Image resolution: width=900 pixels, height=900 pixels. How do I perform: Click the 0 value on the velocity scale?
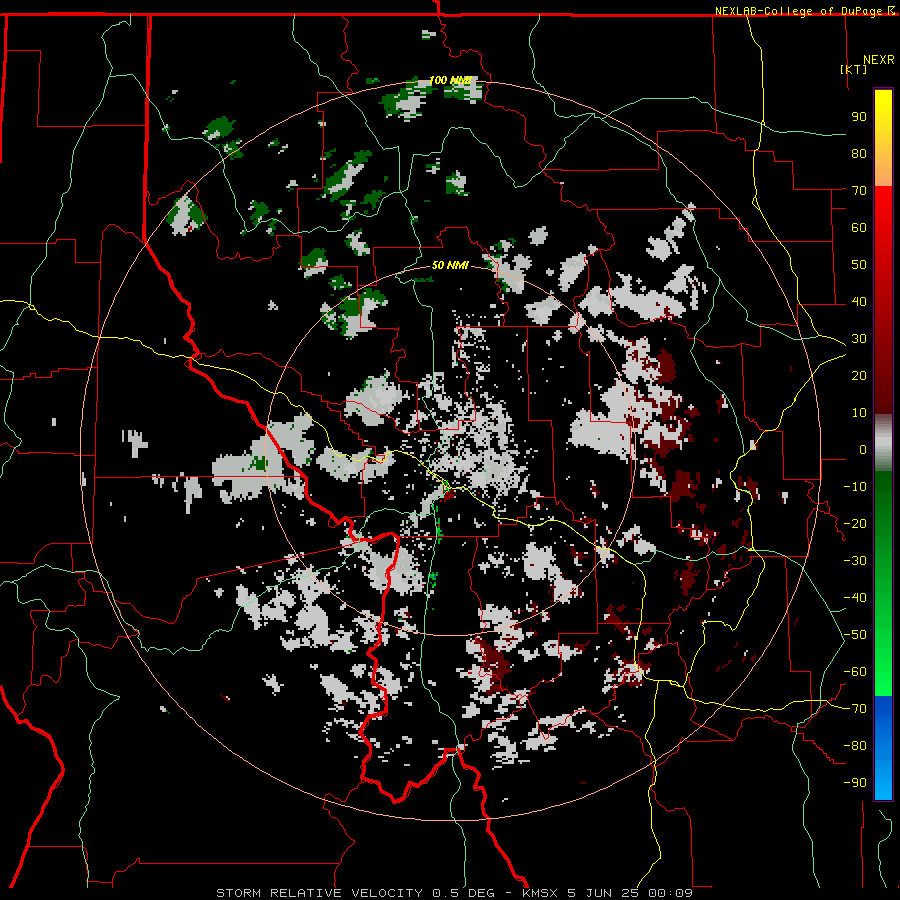pyautogui.click(x=863, y=449)
